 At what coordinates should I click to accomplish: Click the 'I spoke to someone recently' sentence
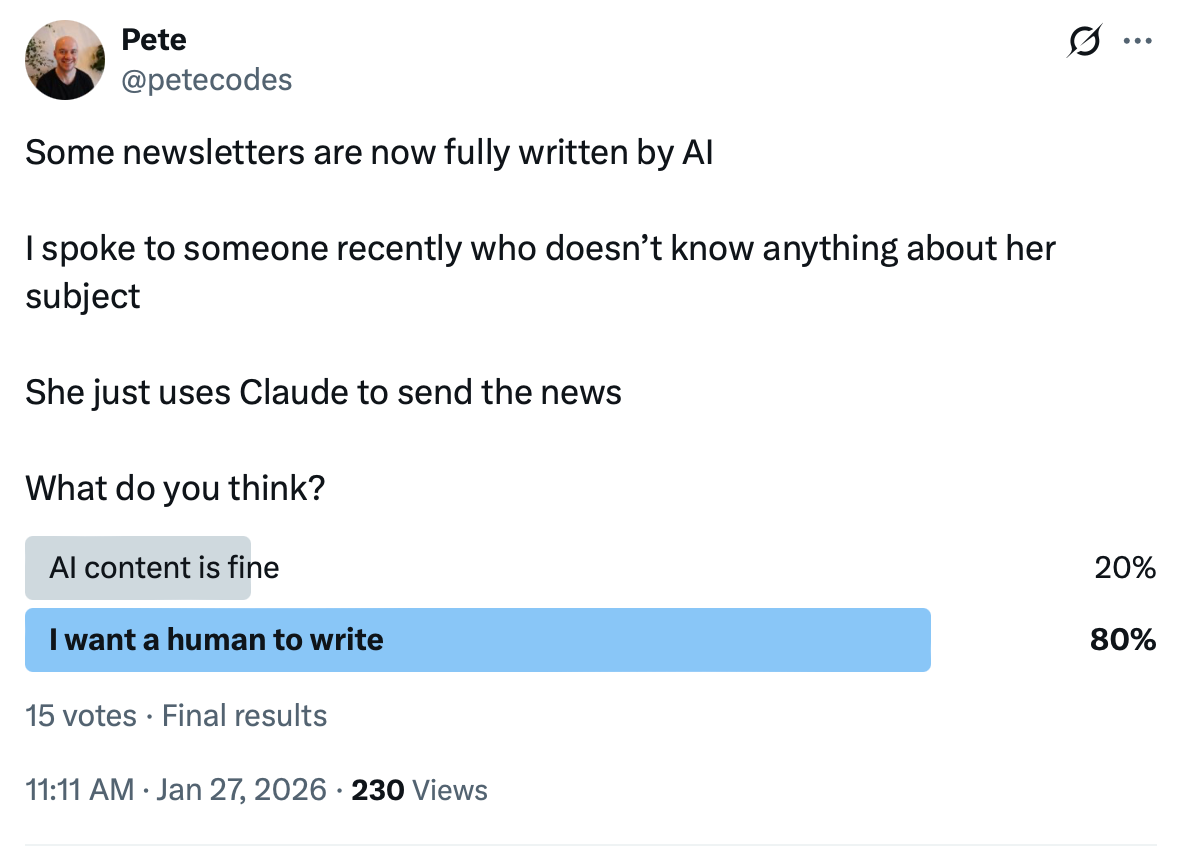540,248
